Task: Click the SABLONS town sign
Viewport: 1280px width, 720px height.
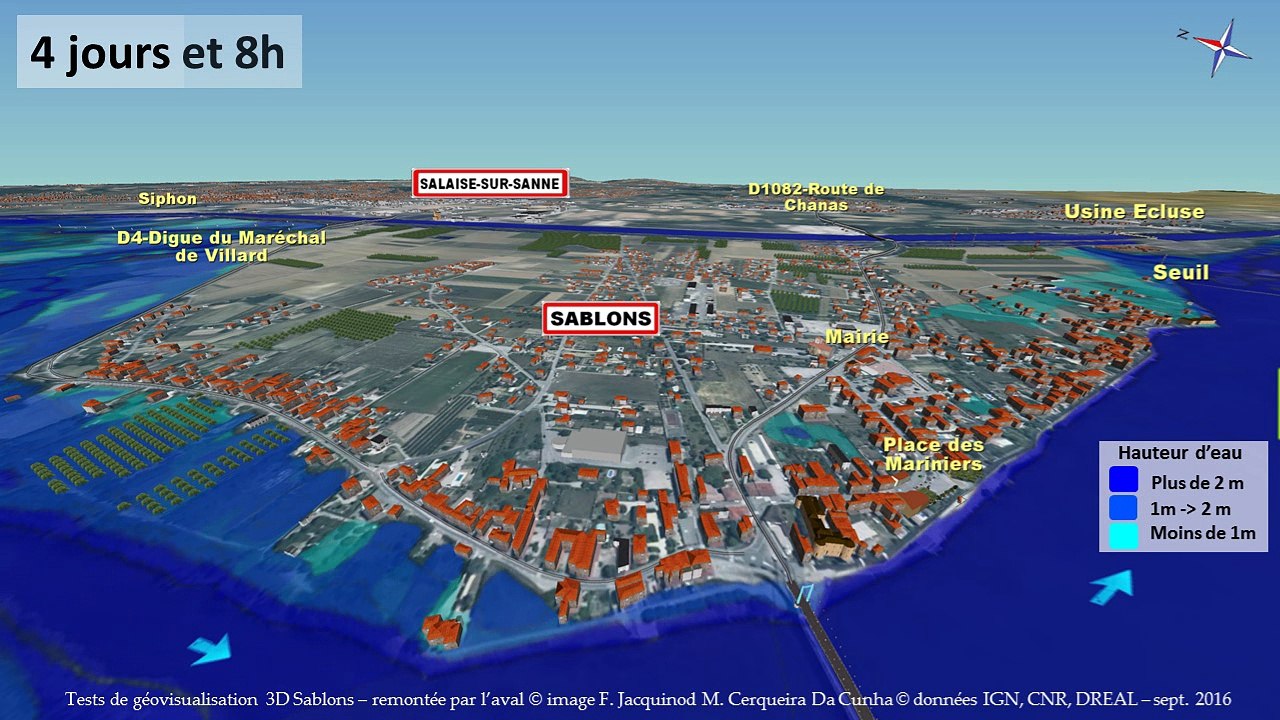Action: point(601,320)
